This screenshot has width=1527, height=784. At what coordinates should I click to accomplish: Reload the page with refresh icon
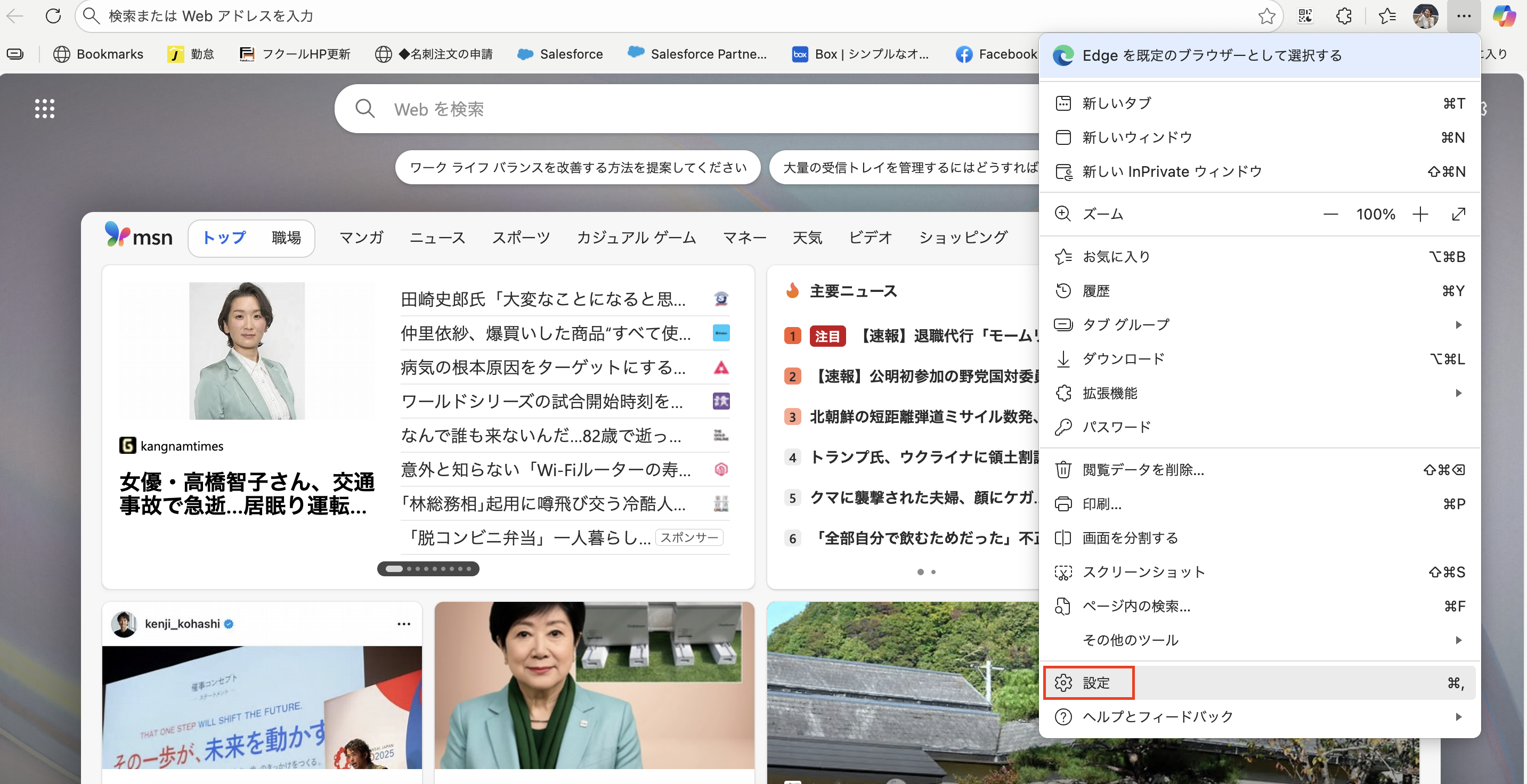point(53,16)
